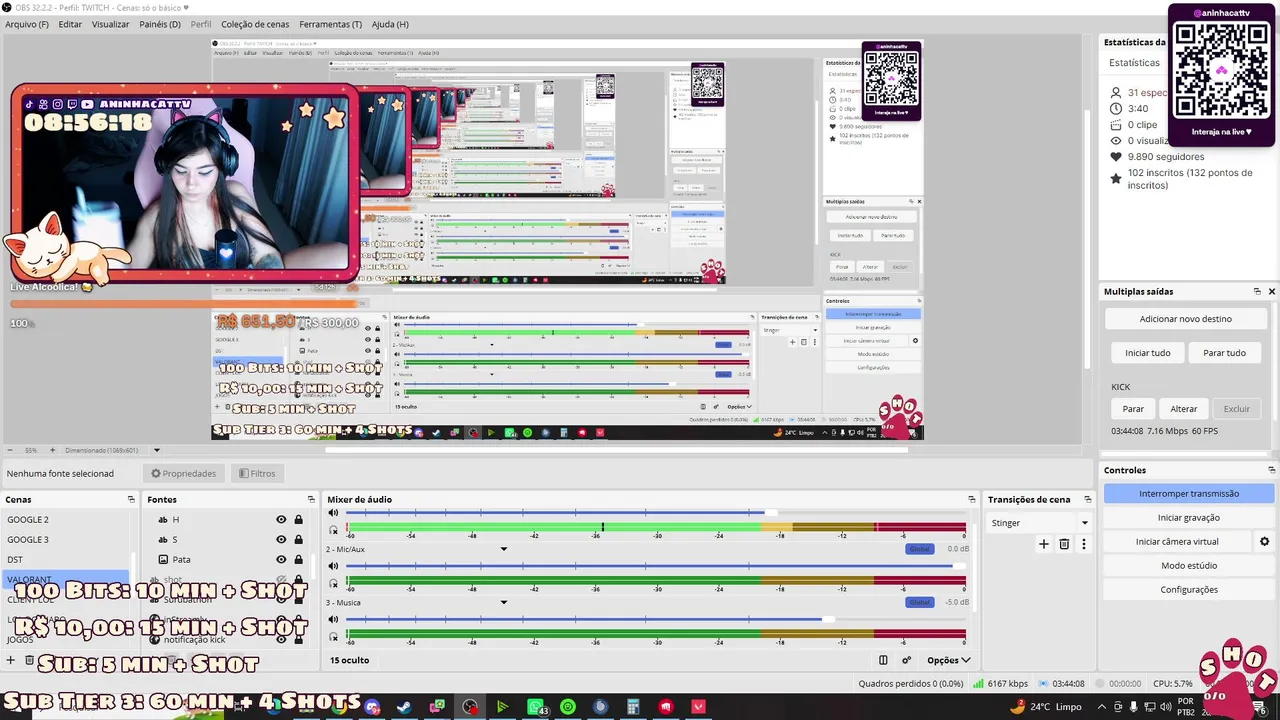
Task: Start recording with Iniciar gravação
Action: (x=1189, y=517)
